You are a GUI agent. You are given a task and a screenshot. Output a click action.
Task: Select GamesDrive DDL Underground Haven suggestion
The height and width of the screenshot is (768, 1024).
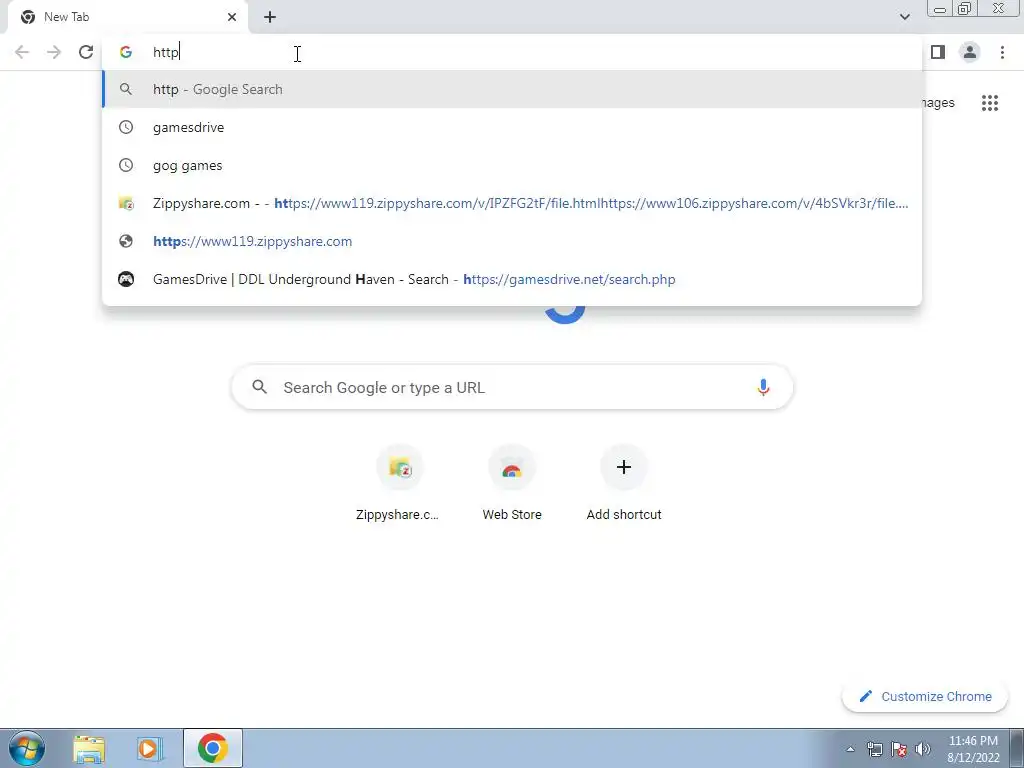point(512,279)
